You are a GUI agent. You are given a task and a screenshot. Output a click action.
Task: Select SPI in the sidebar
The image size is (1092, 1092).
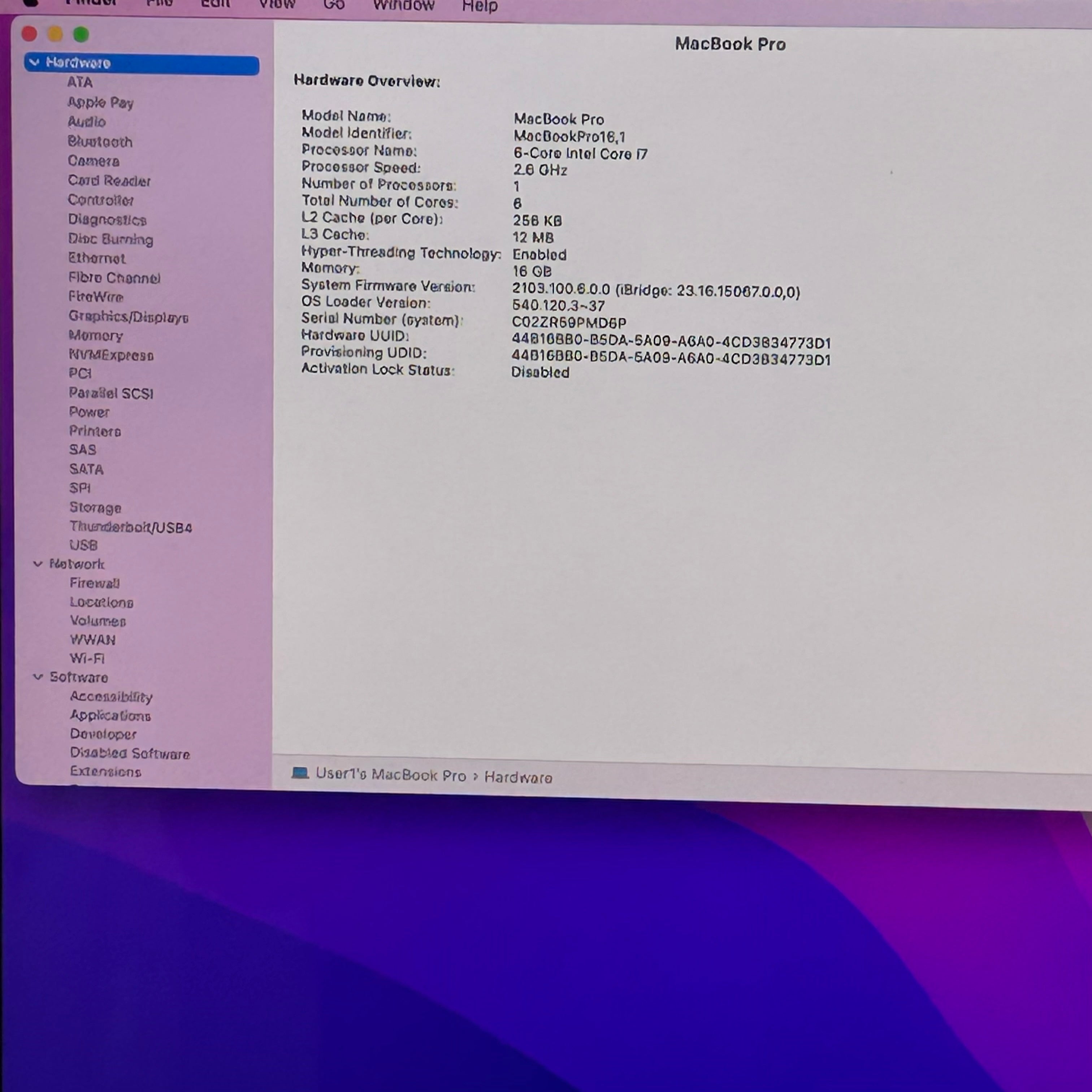pos(80,488)
